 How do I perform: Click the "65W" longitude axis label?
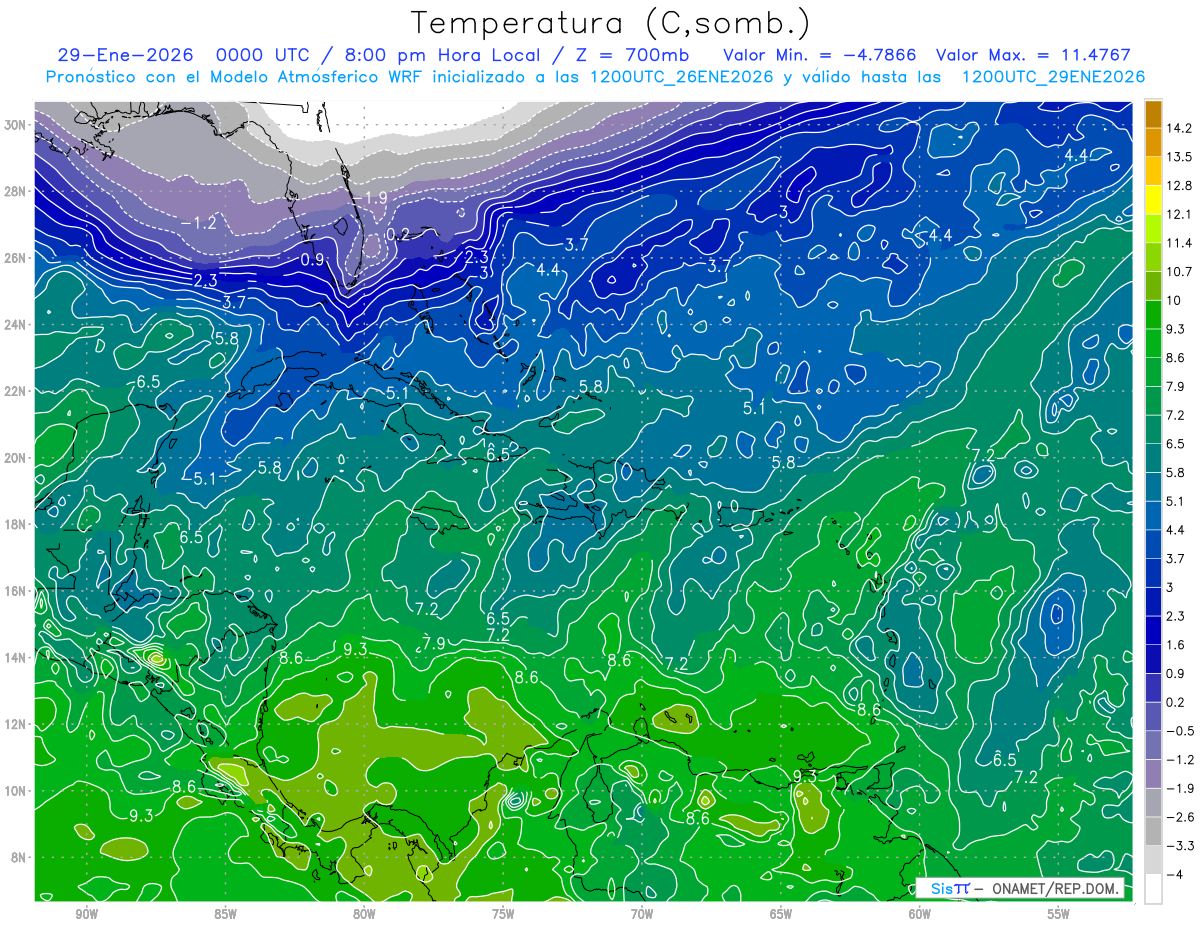781,913
